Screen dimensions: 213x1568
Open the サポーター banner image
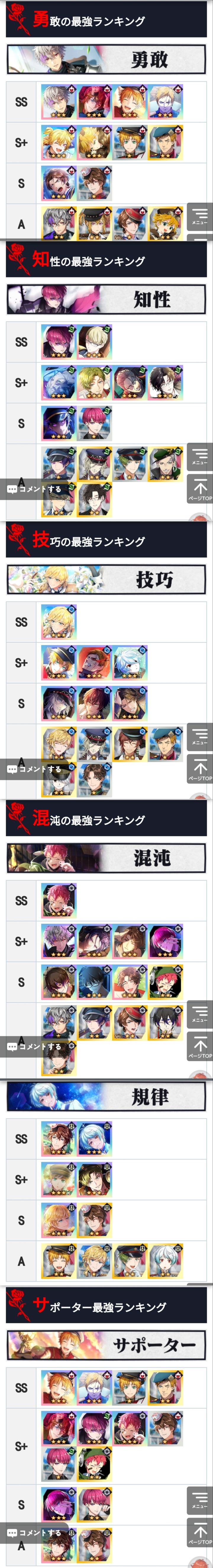(106, 1345)
